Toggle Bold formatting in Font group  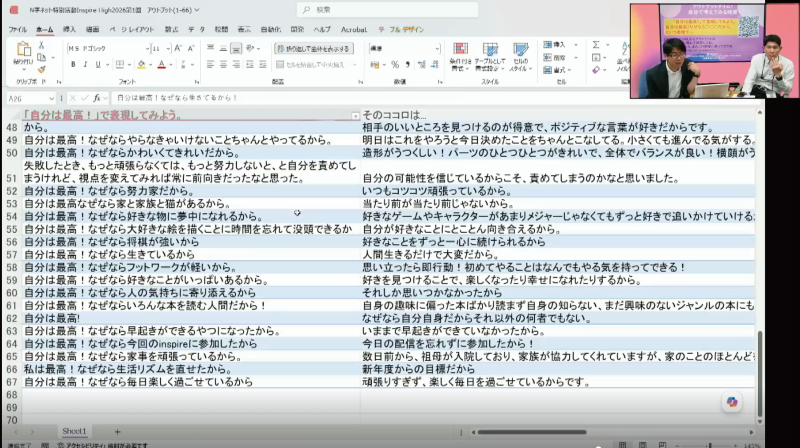pos(73,65)
